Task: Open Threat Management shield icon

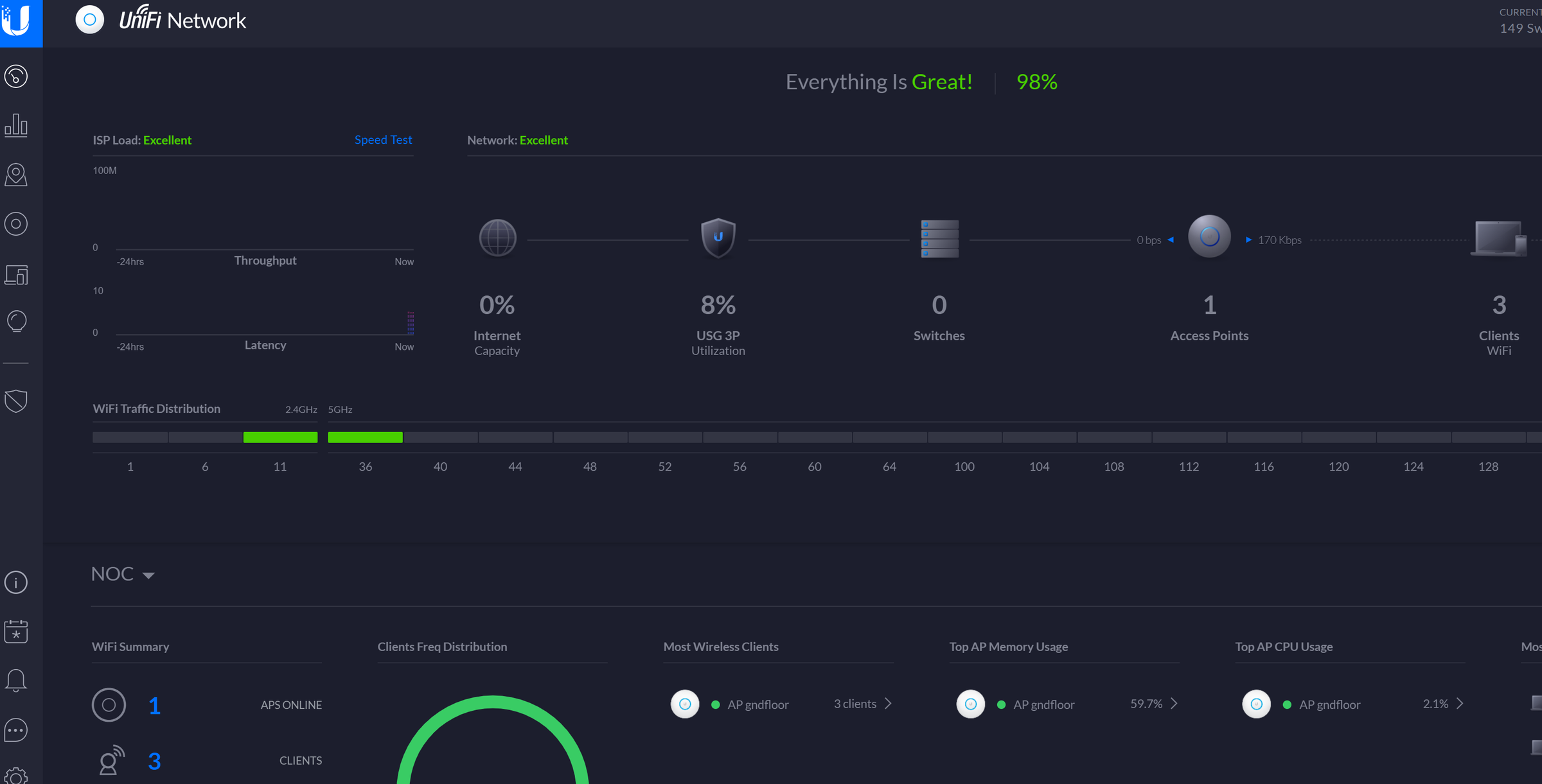Action: click(x=15, y=400)
